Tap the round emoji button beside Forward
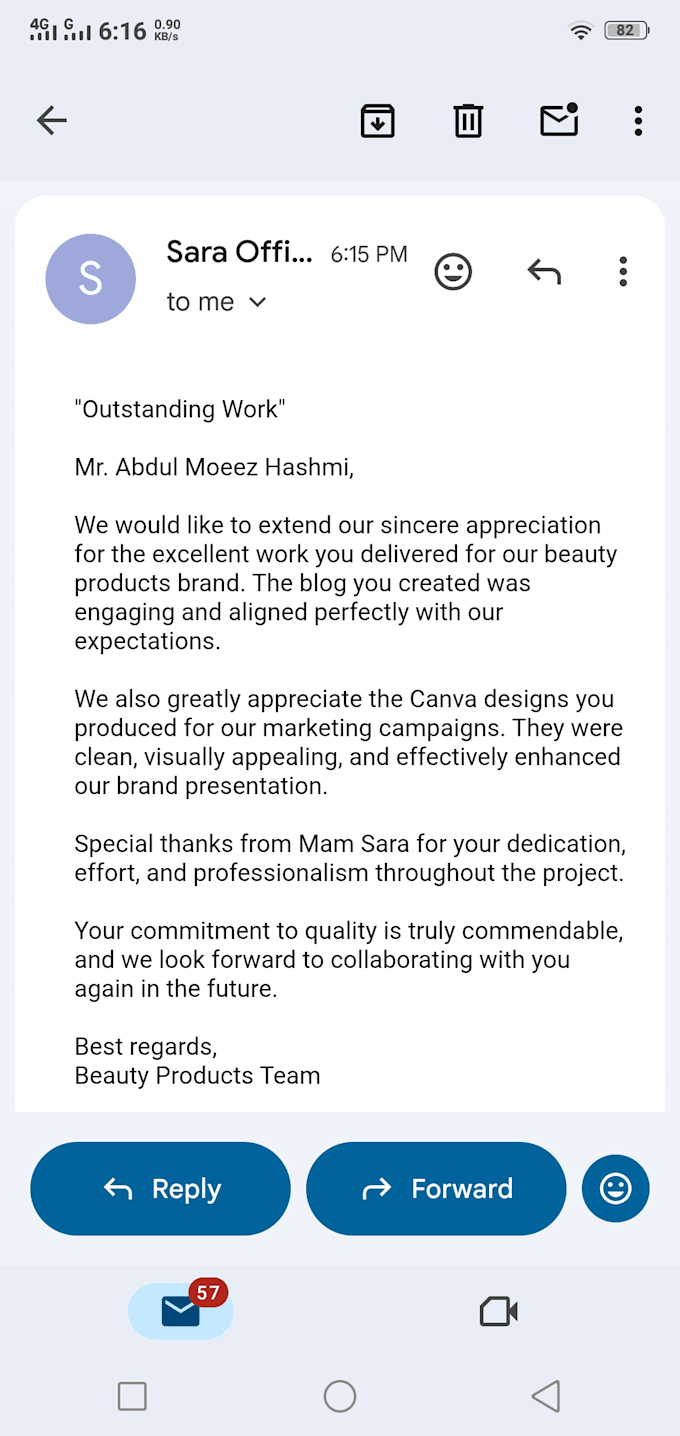 (x=615, y=1188)
